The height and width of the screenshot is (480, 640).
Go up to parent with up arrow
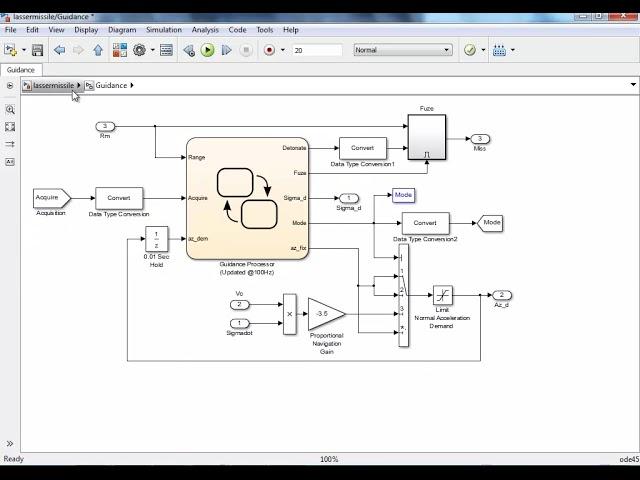[98, 50]
